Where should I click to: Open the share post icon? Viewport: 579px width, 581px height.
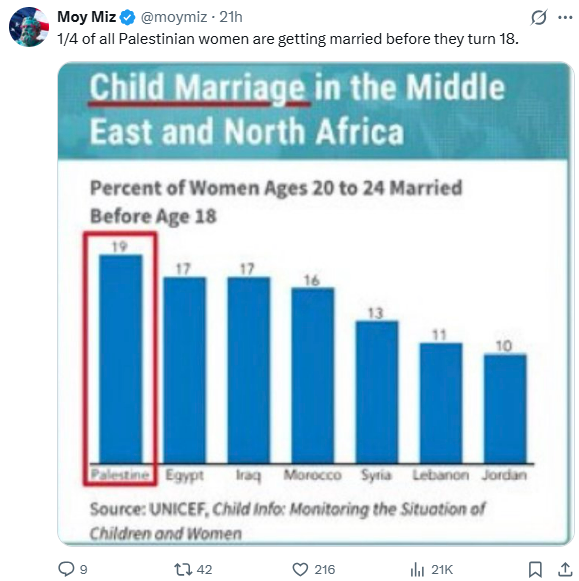tap(565, 569)
